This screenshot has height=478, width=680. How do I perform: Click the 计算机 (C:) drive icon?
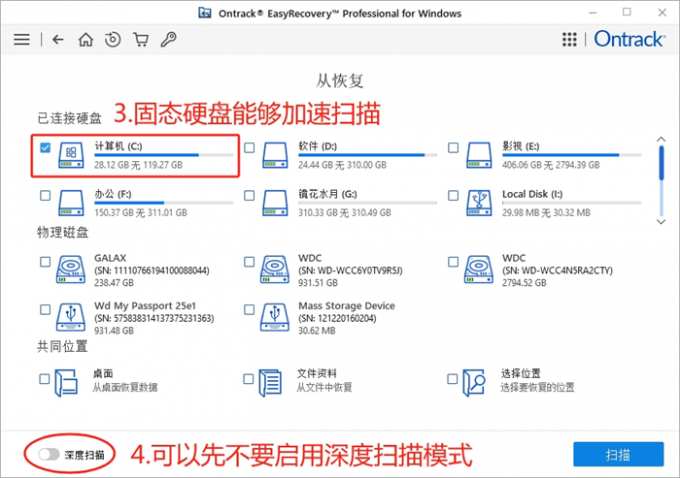(x=71, y=155)
